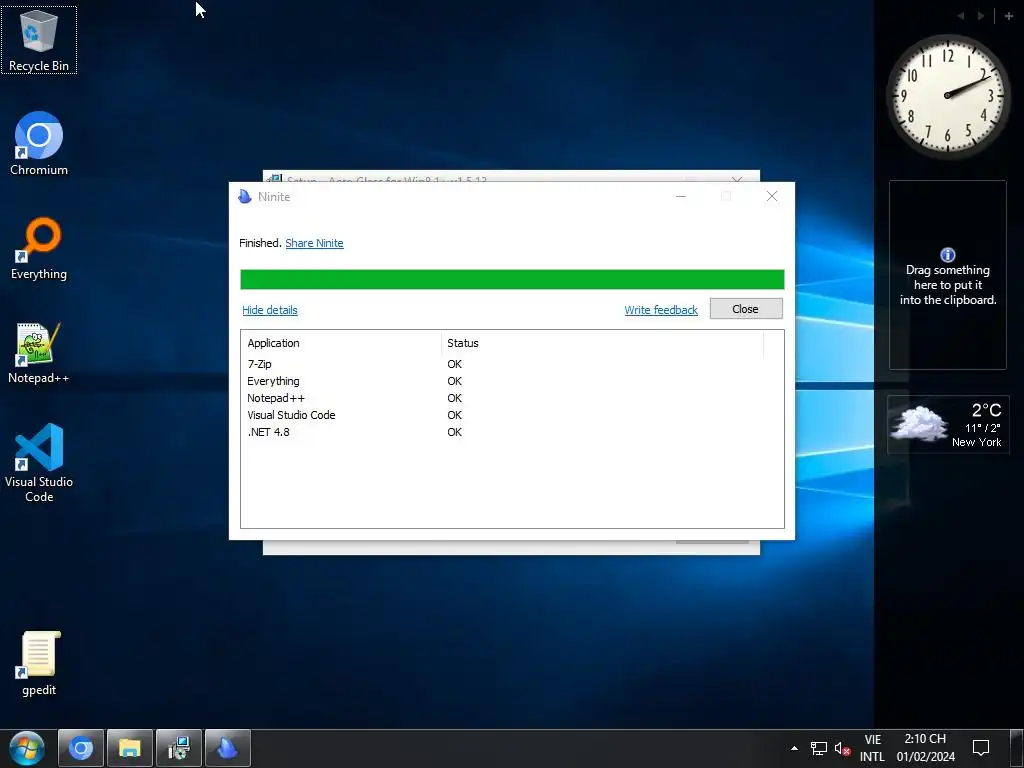Select the Setup installer taskbar button
The height and width of the screenshot is (768, 1024).
[x=179, y=748]
